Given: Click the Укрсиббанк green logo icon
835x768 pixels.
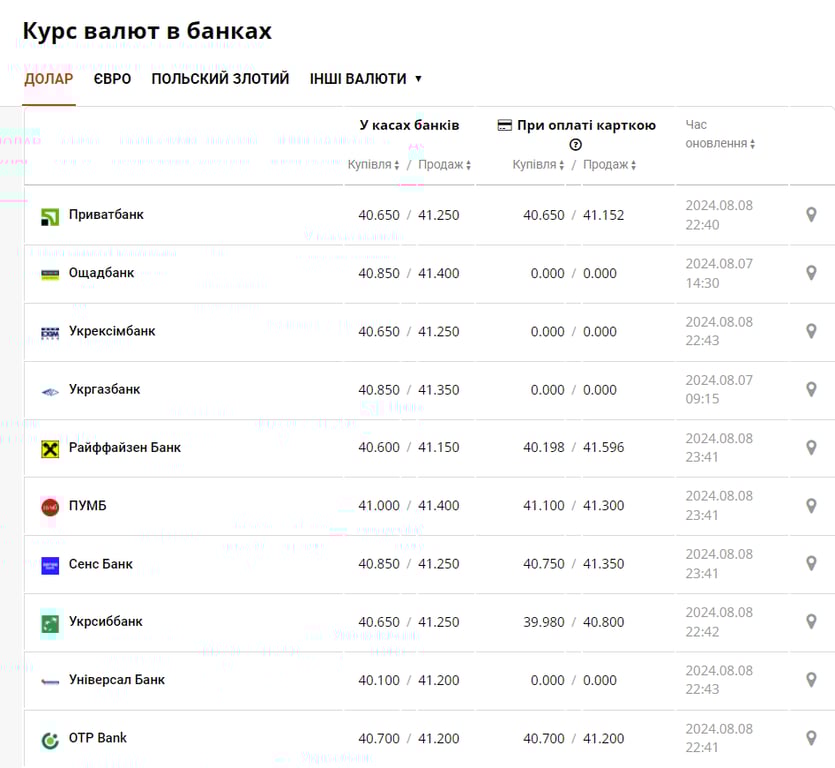Looking at the screenshot, I should click(x=50, y=623).
